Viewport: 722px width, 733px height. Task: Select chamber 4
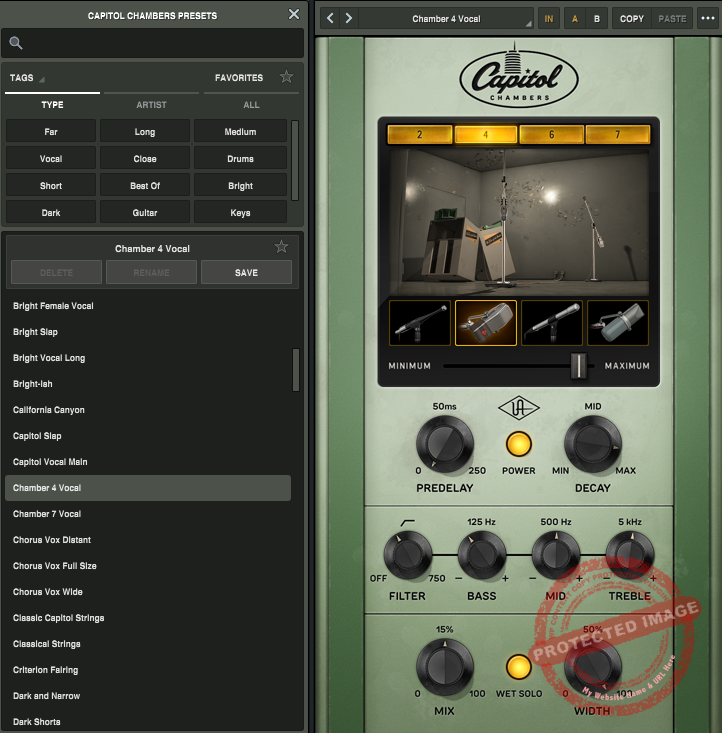click(x=485, y=135)
